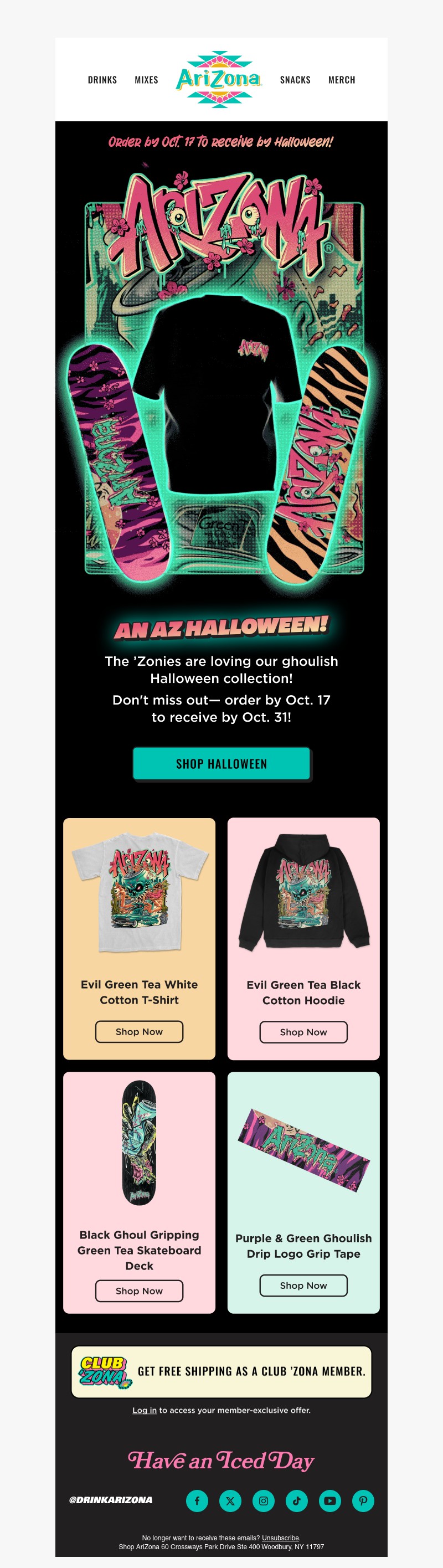
Task: Open the TikTok social icon
Action: pos(296,1500)
